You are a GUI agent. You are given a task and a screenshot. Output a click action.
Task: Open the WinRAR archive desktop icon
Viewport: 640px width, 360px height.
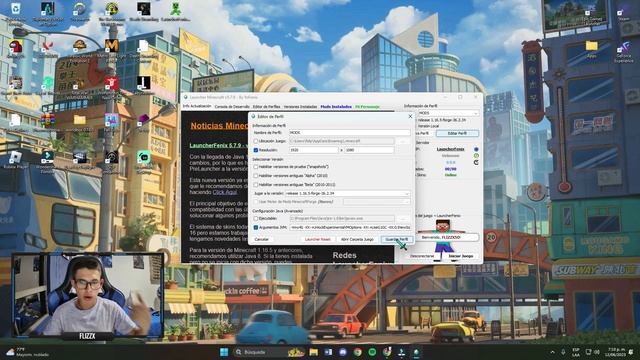point(47,120)
